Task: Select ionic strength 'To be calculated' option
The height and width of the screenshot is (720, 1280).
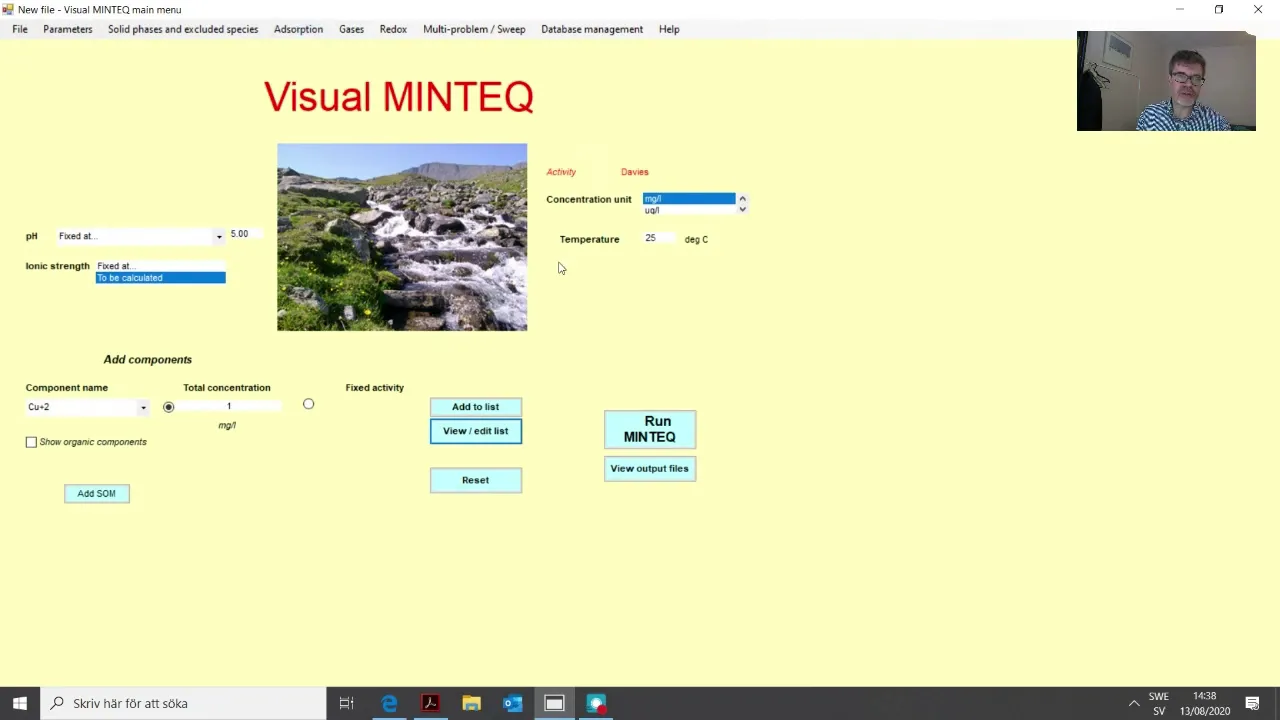Action: 160,278
